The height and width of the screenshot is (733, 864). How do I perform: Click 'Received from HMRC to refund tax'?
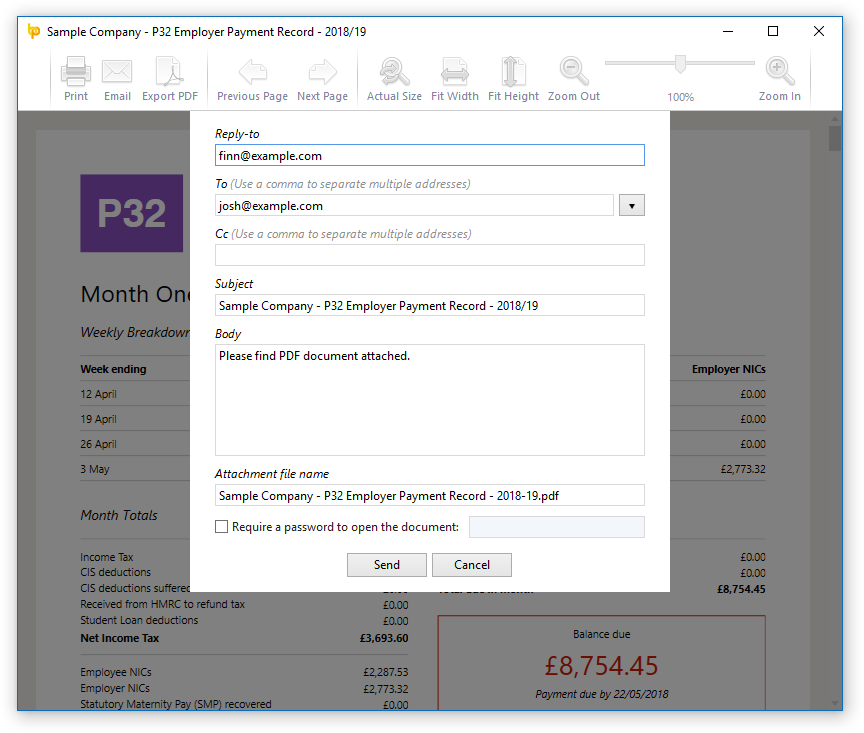click(163, 604)
